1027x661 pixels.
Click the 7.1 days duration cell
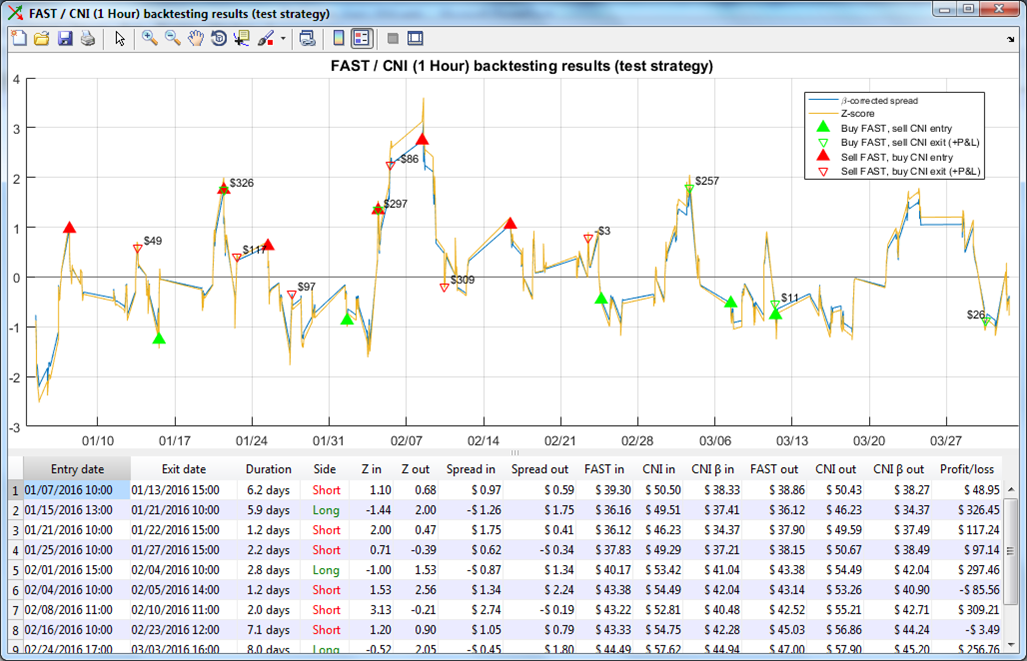(269, 630)
